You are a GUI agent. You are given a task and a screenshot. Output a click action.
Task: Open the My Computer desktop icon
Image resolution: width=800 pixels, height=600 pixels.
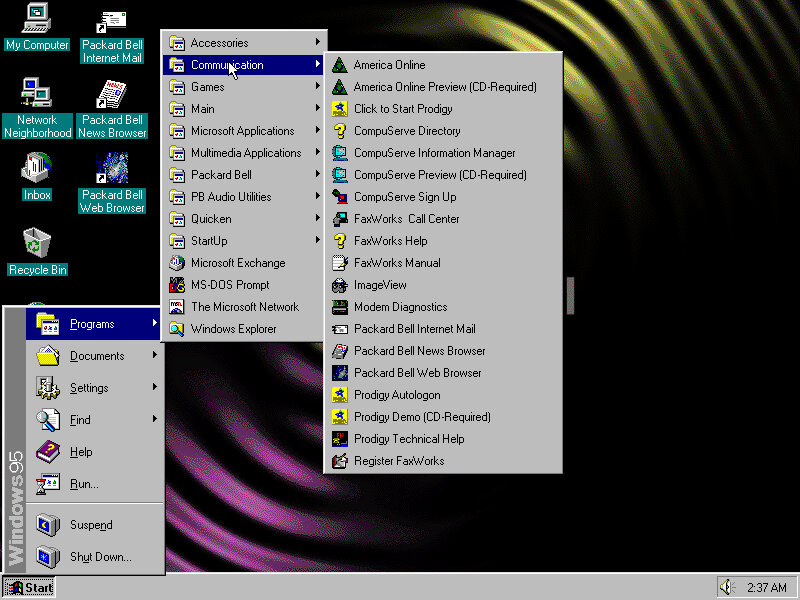[37, 20]
